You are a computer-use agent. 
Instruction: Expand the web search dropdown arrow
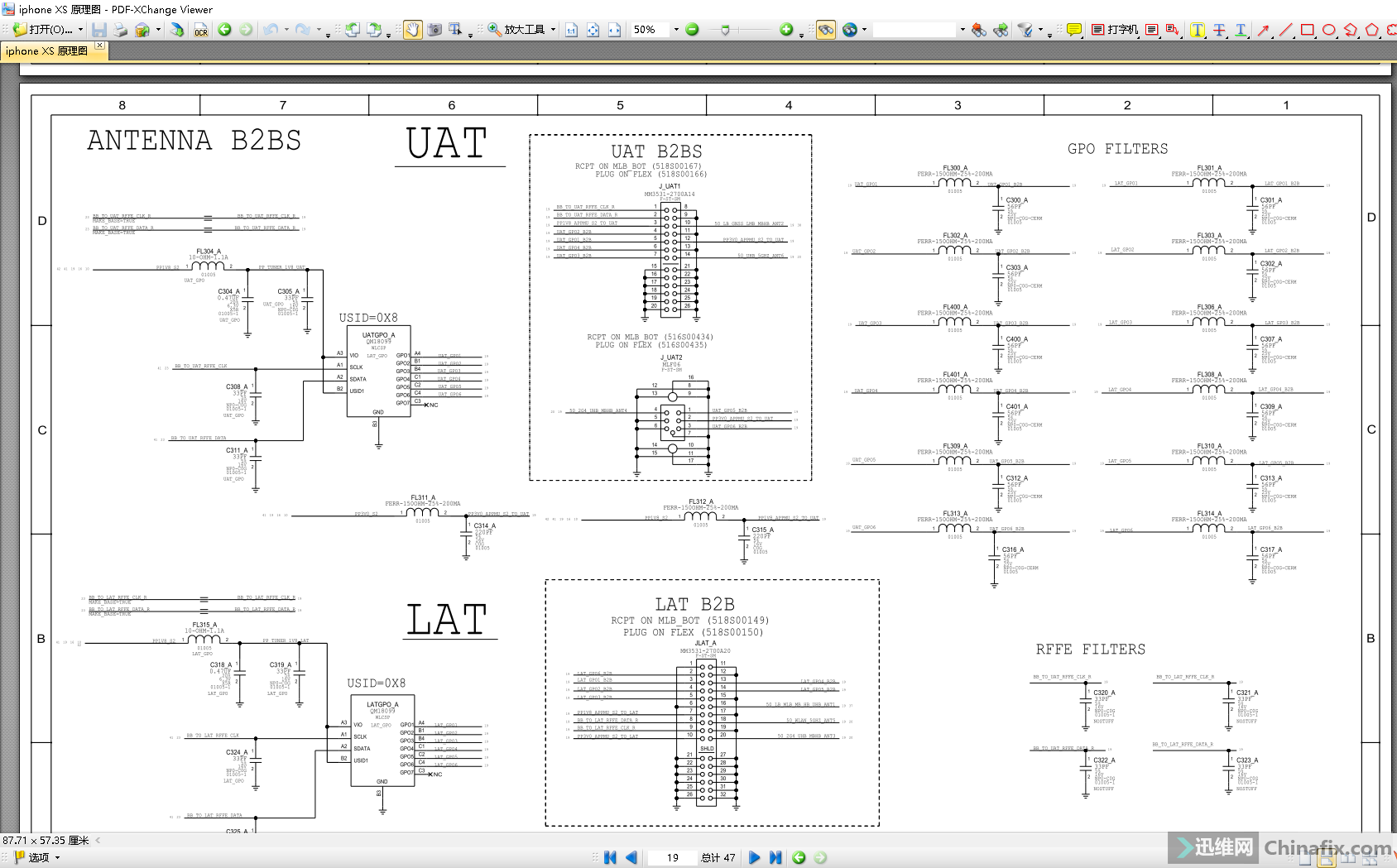click(864, 30)
